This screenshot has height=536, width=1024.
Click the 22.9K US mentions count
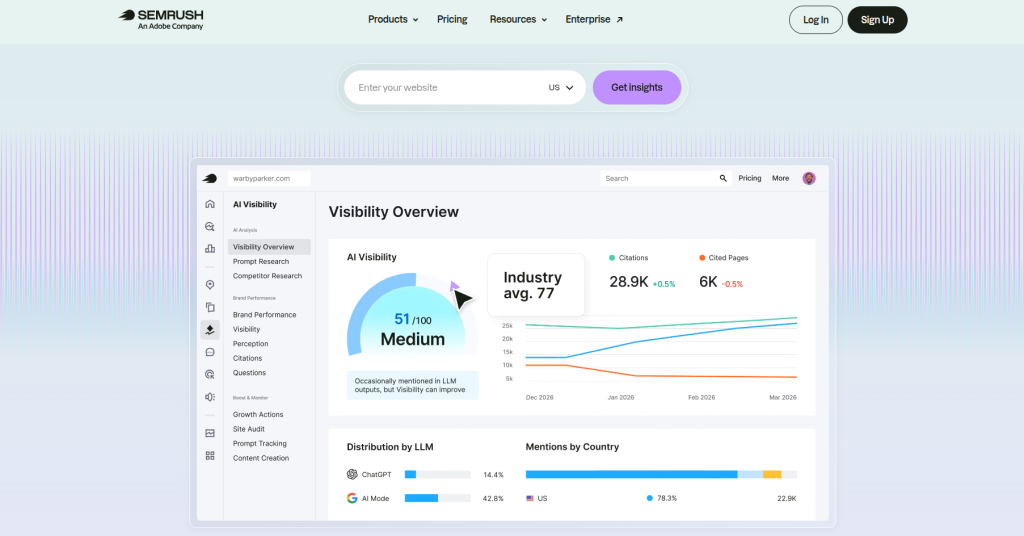click(x=787, y=498)
